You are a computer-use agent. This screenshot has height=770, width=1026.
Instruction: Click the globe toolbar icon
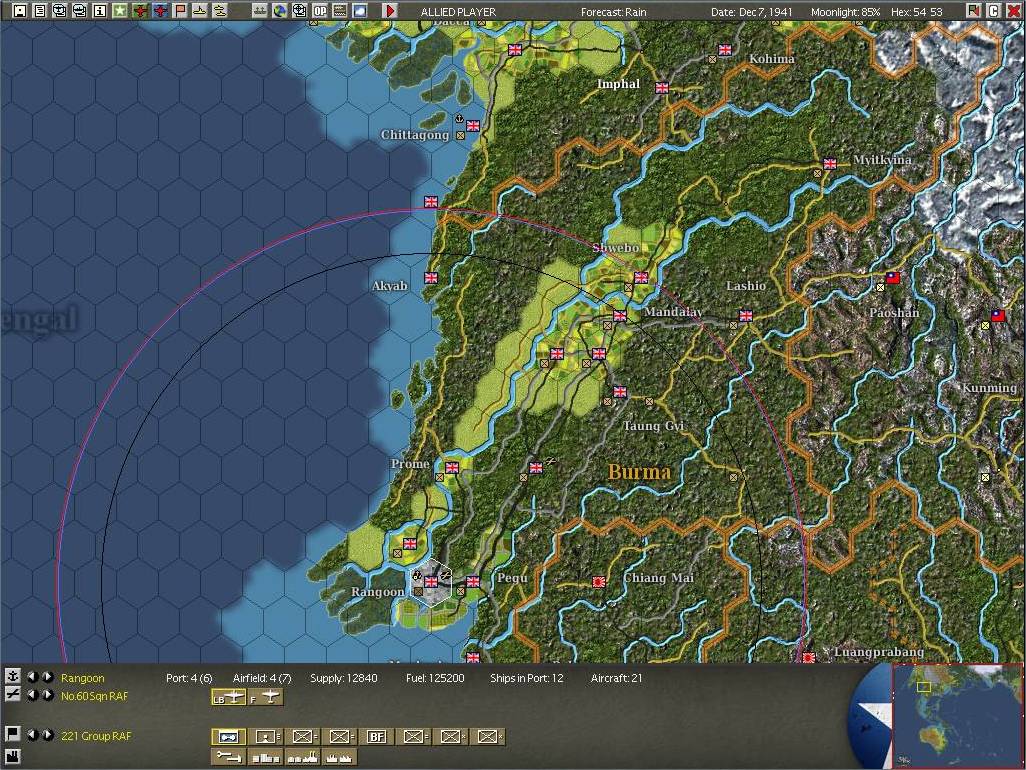click(279, 10)
